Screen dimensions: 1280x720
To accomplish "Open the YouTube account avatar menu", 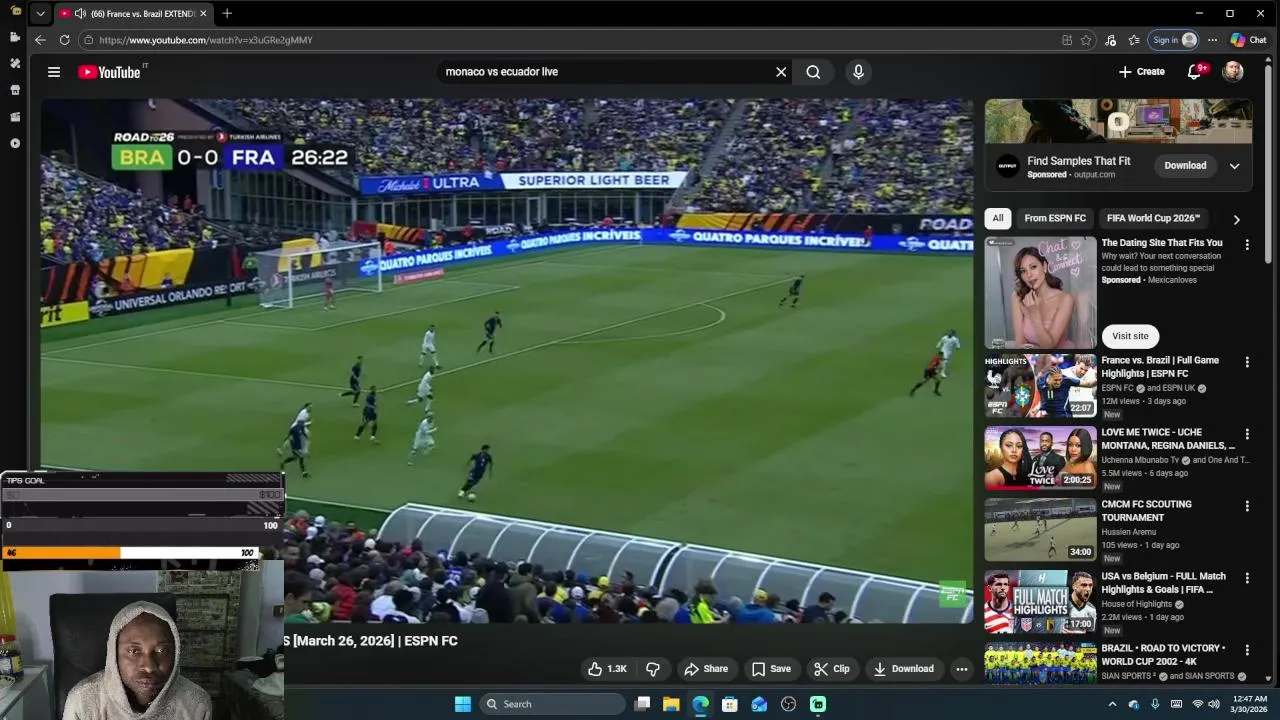I will coord(1233,72).
